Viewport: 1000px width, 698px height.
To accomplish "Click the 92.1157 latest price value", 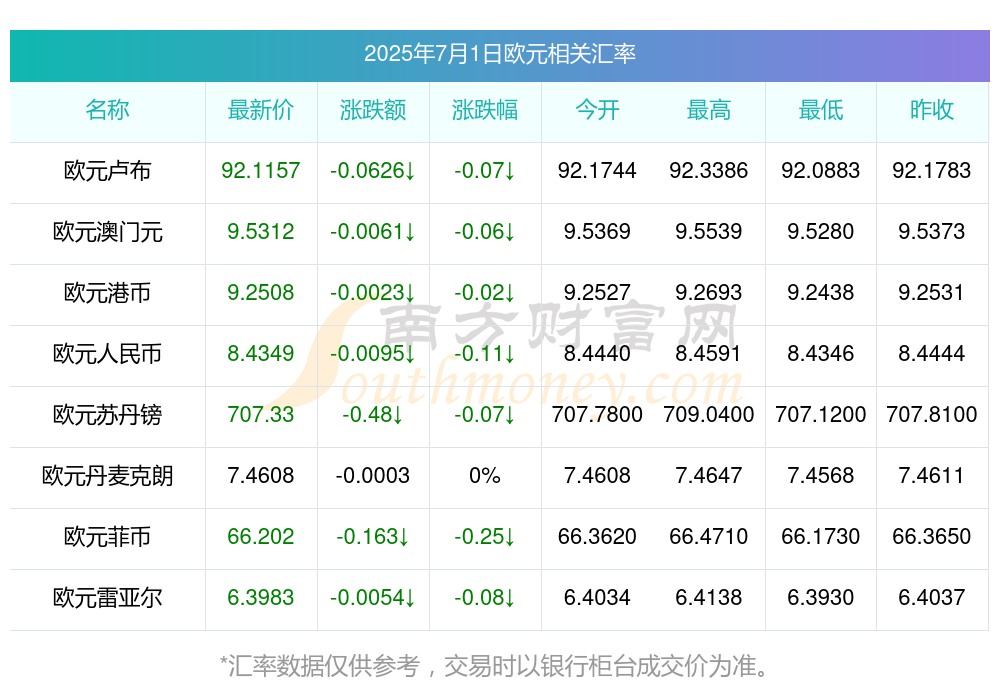I will (260, 171).
